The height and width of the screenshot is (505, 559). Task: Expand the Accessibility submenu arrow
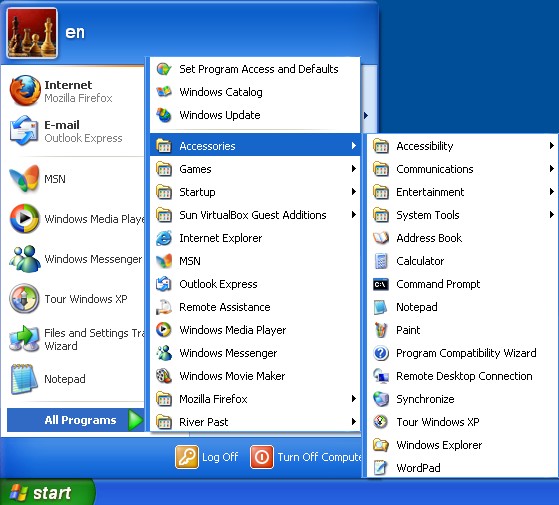click(552, 145)
